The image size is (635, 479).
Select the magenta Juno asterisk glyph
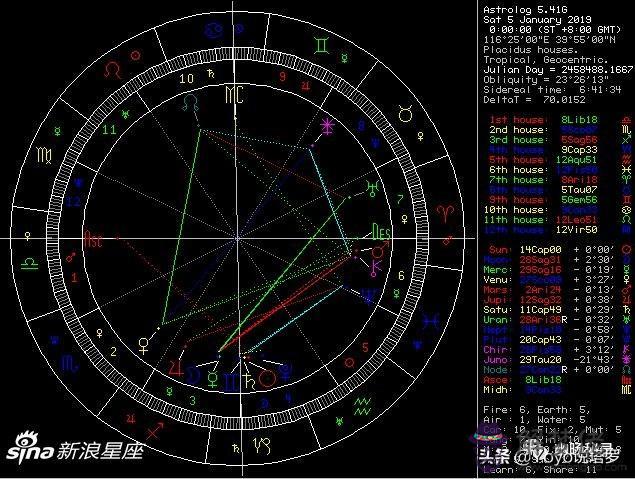point(327,126)
